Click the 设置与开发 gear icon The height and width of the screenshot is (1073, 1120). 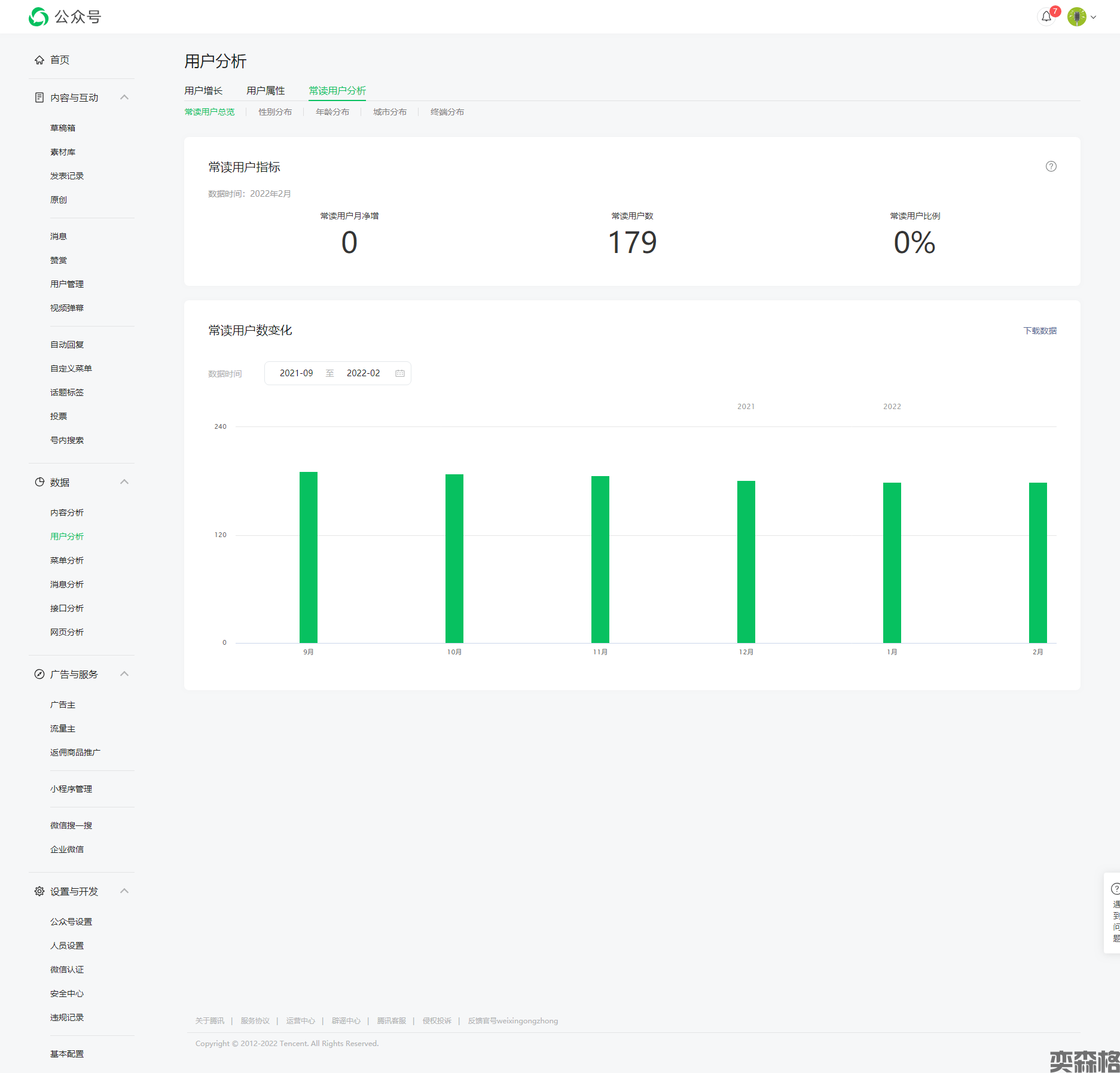(39, 891)
